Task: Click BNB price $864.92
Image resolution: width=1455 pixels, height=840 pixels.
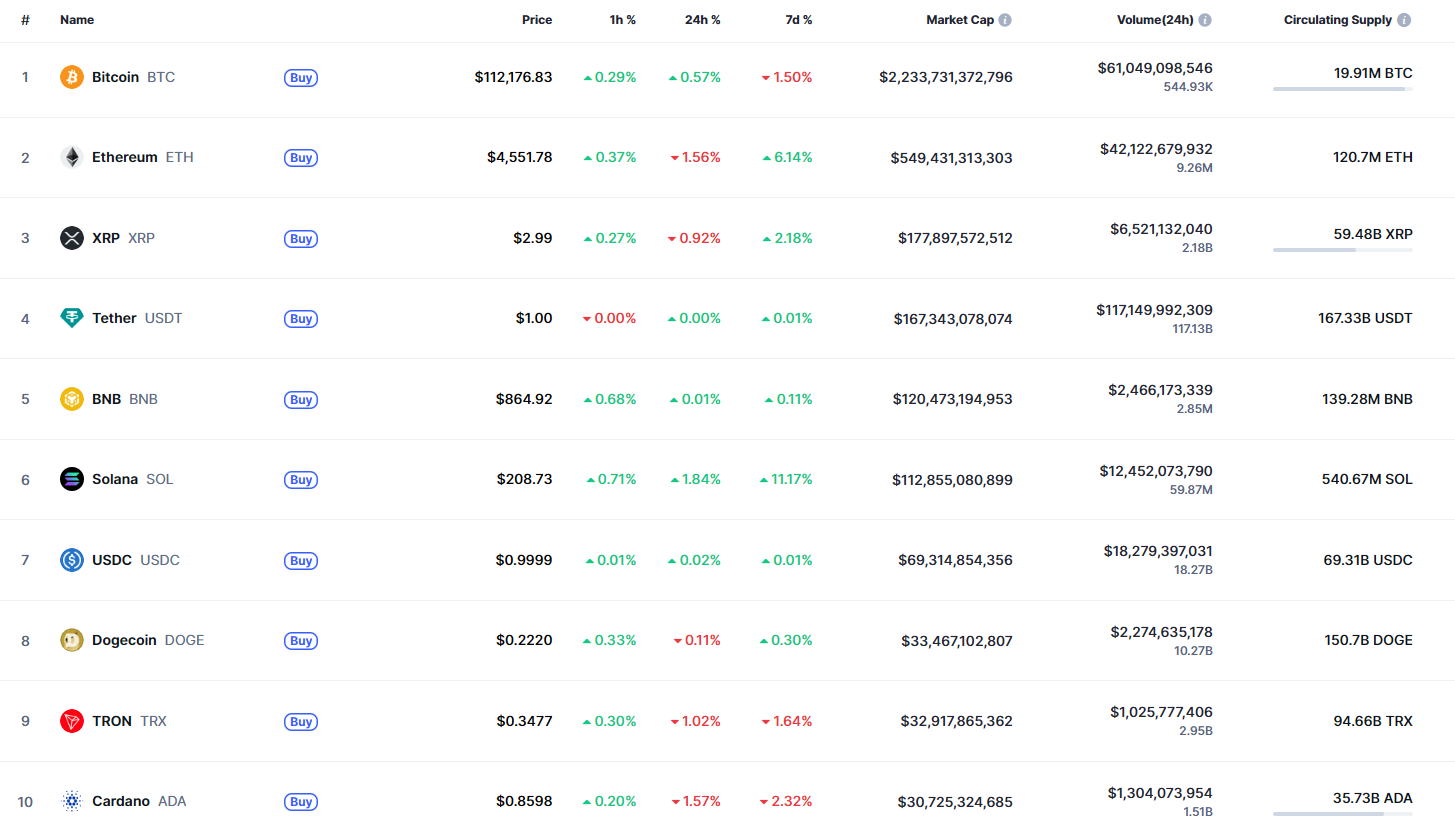Action: point(524,399)
